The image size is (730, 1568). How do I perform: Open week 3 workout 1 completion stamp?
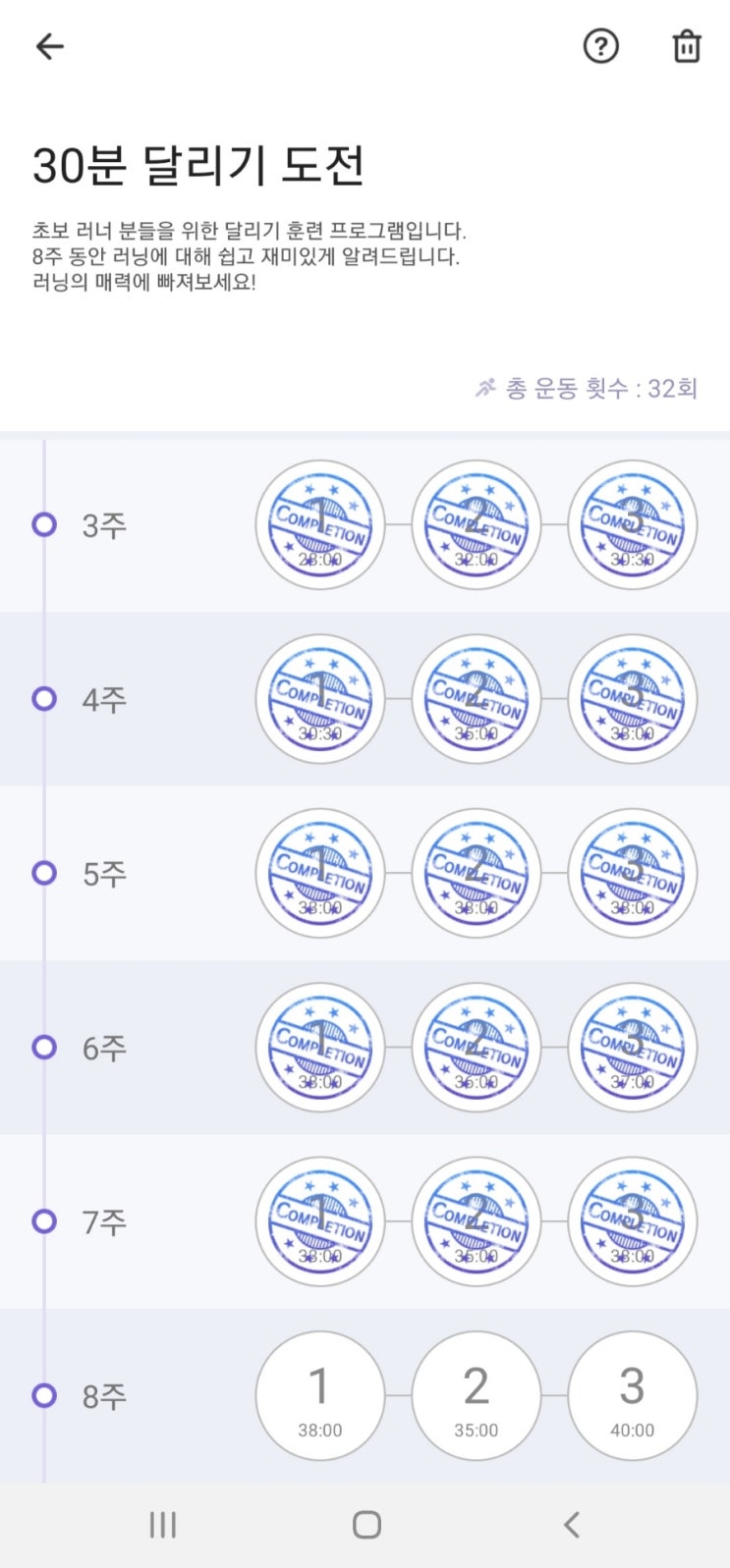(x=320, y=525)
